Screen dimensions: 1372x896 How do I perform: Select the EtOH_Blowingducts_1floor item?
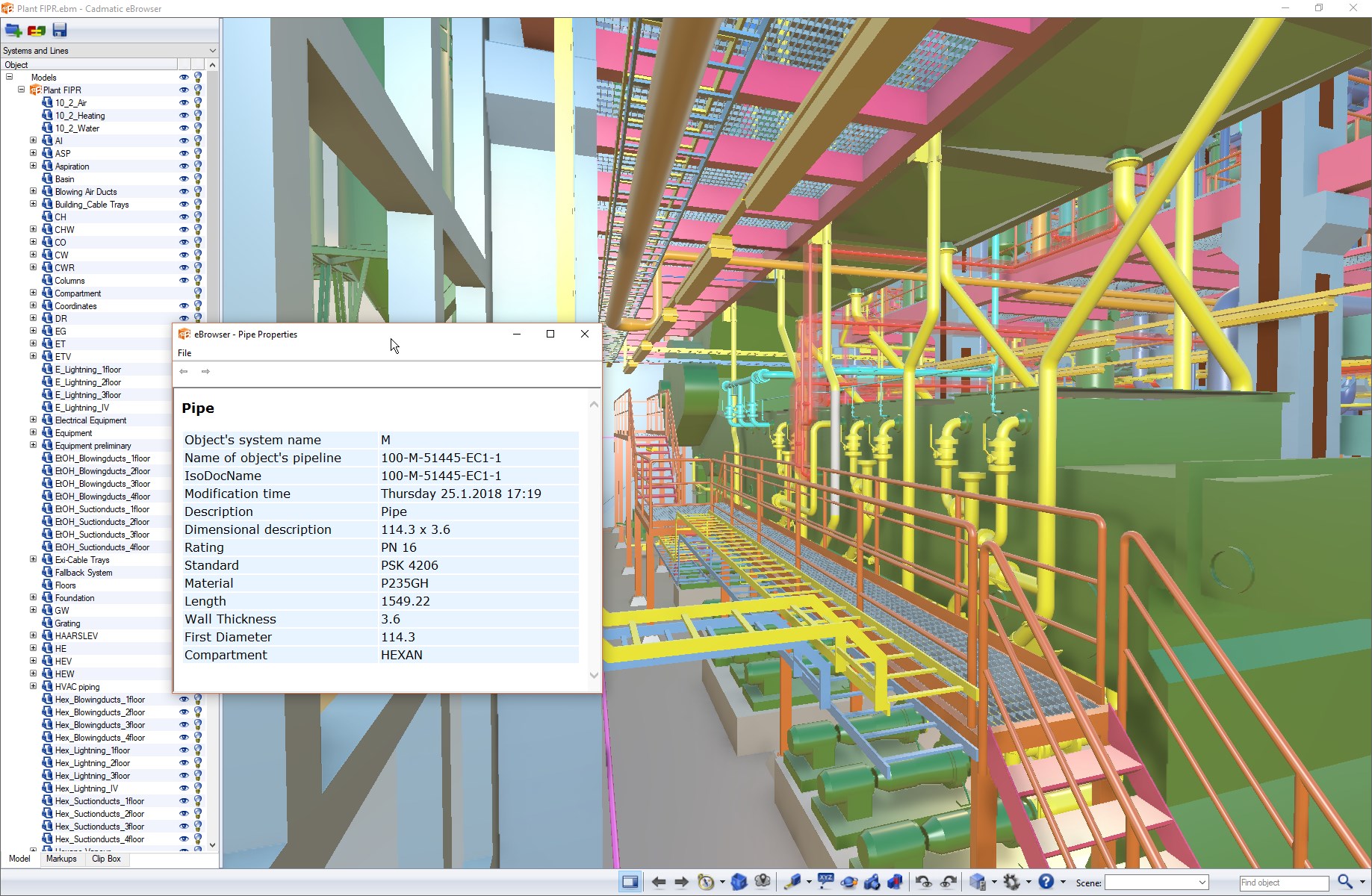pos(102,458)
